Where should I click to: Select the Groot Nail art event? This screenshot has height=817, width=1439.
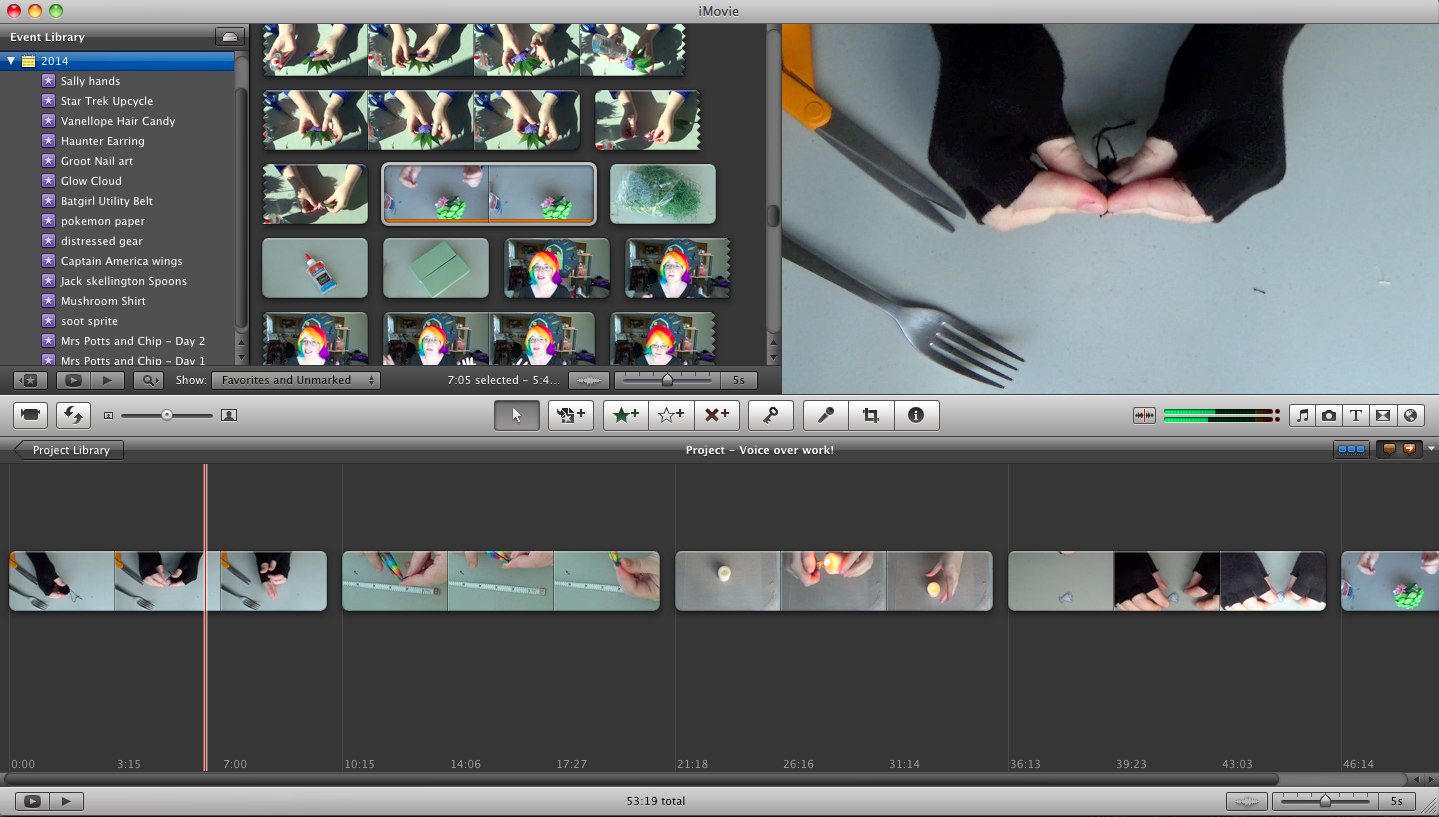click(97, 161)
